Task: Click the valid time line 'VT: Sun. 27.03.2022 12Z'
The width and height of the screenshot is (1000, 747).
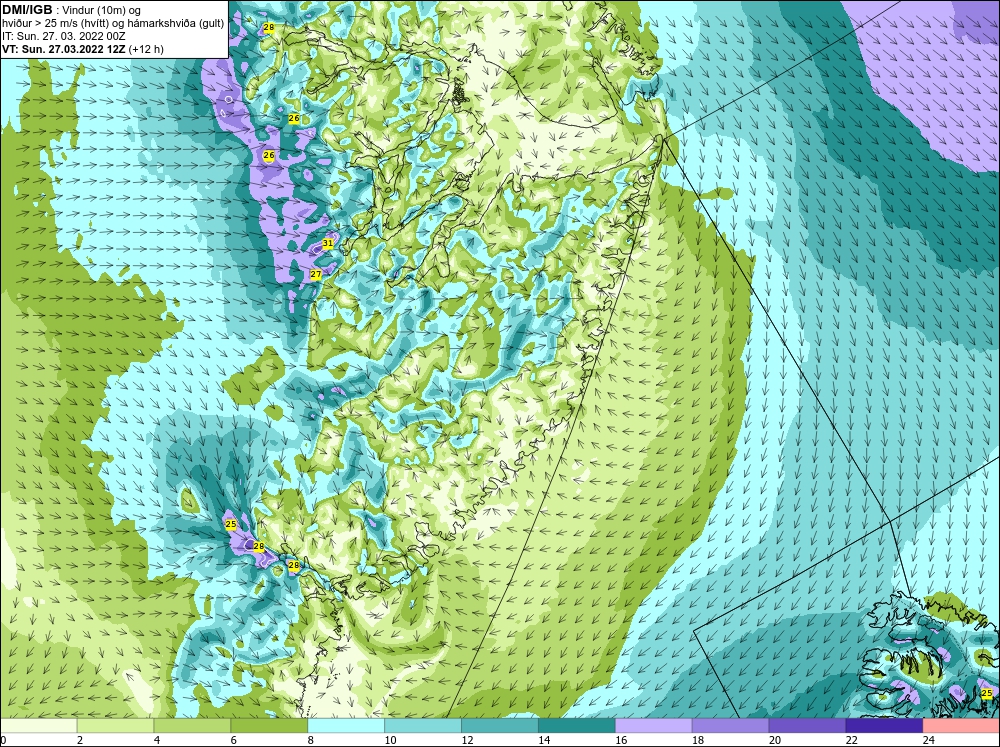Action: pos(64,49)
